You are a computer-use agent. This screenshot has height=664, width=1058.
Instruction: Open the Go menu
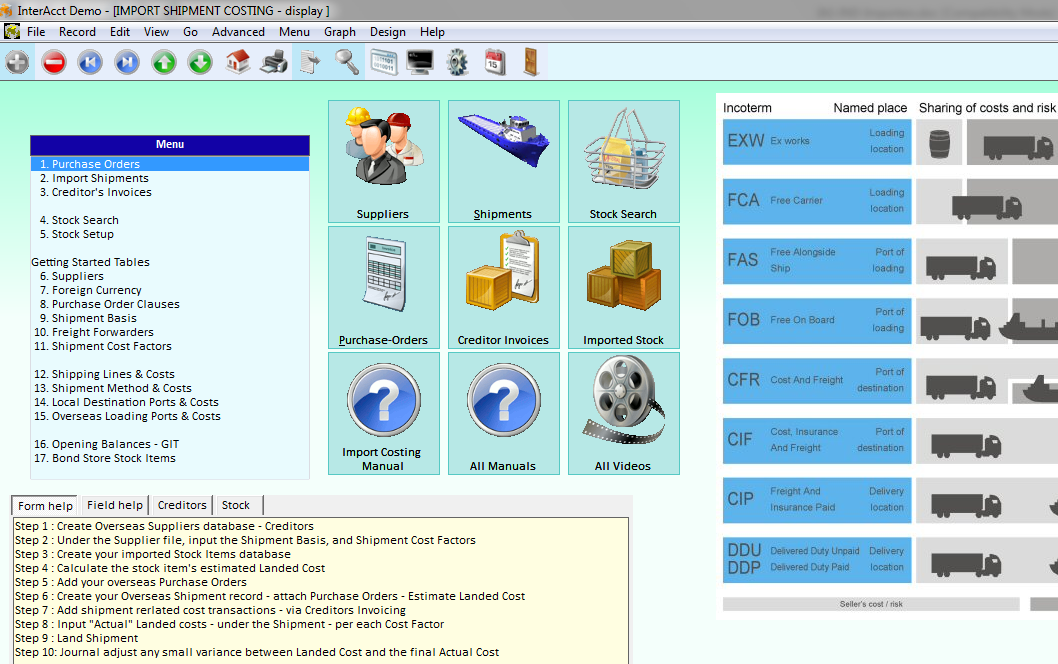click(x=190, y=32)
